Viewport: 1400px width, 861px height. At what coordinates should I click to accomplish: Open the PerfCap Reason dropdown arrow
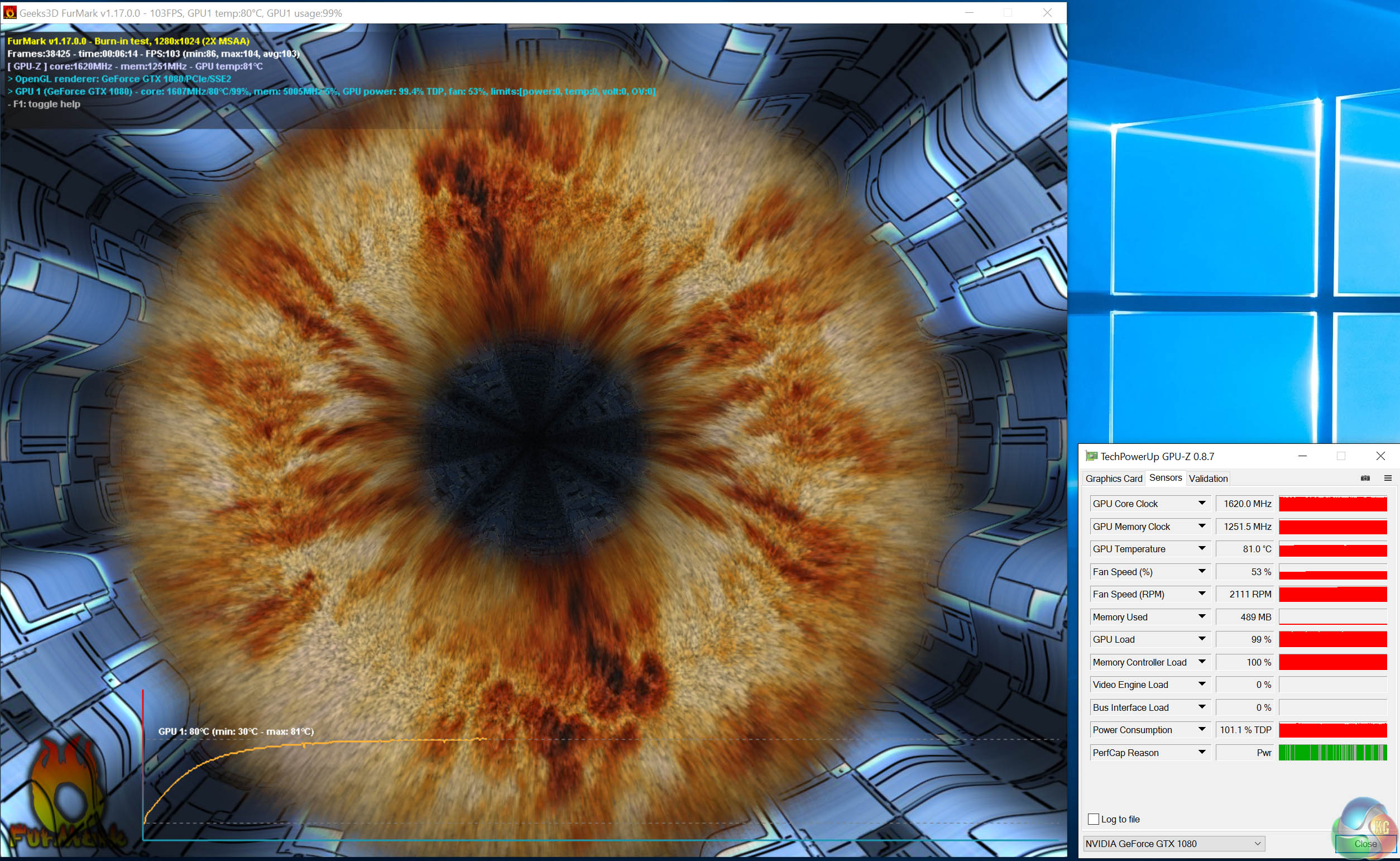[1201, 752]
